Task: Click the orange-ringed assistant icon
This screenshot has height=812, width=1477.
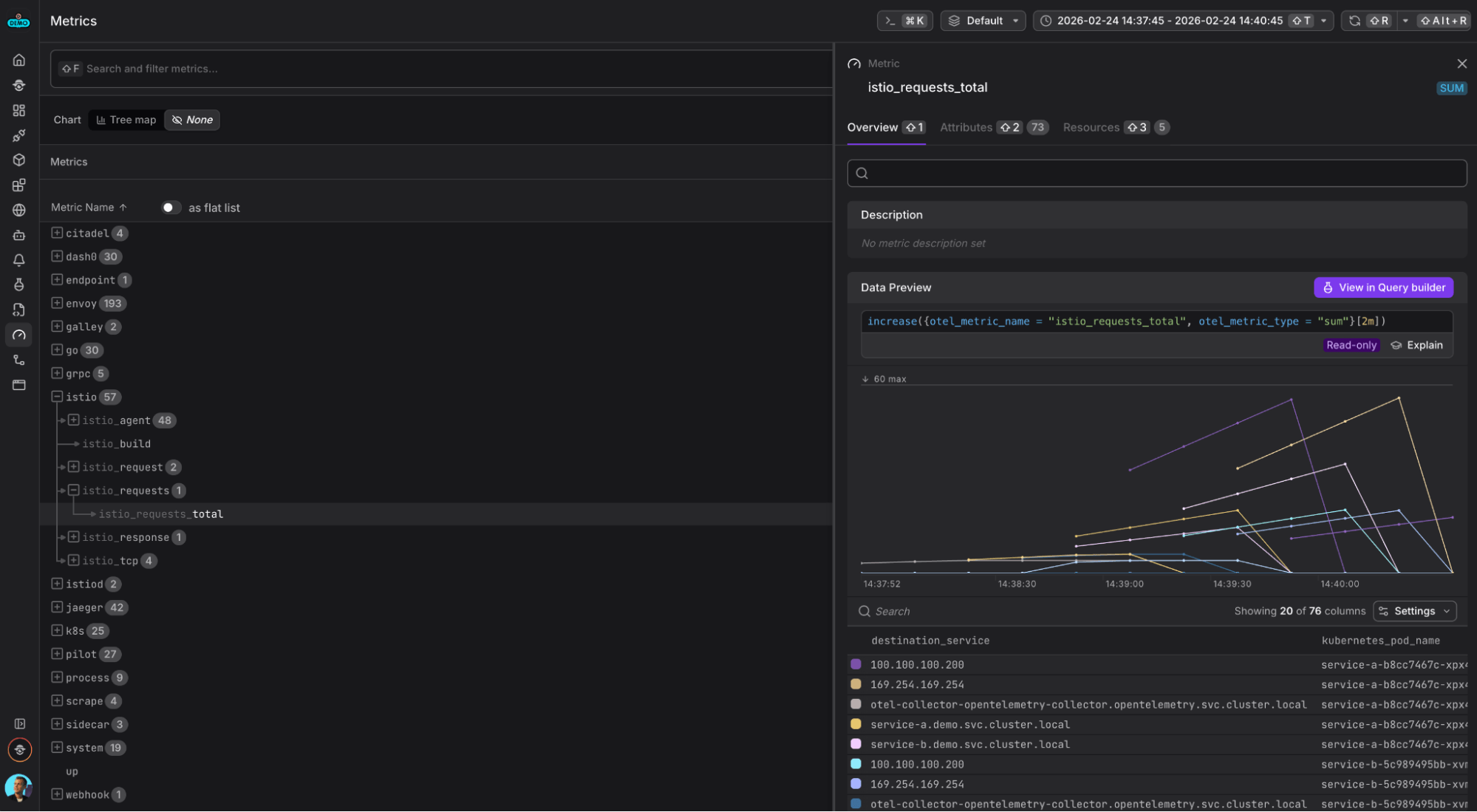Action: pyautogui.click(x=20, y=749)
